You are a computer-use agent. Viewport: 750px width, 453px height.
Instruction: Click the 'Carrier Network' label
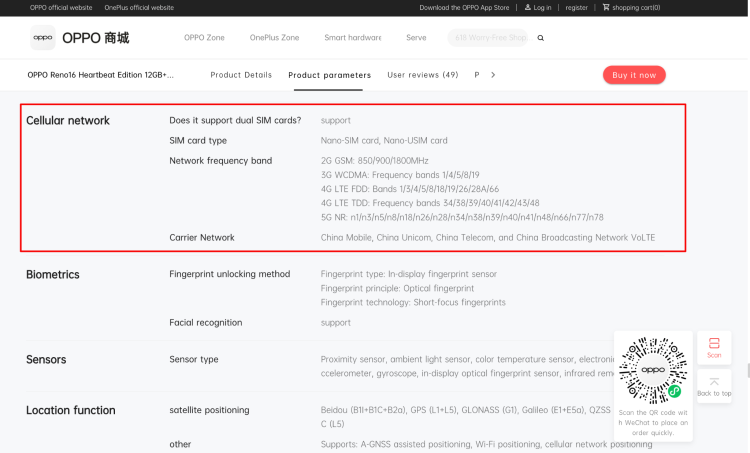click(x=202, y=238)
